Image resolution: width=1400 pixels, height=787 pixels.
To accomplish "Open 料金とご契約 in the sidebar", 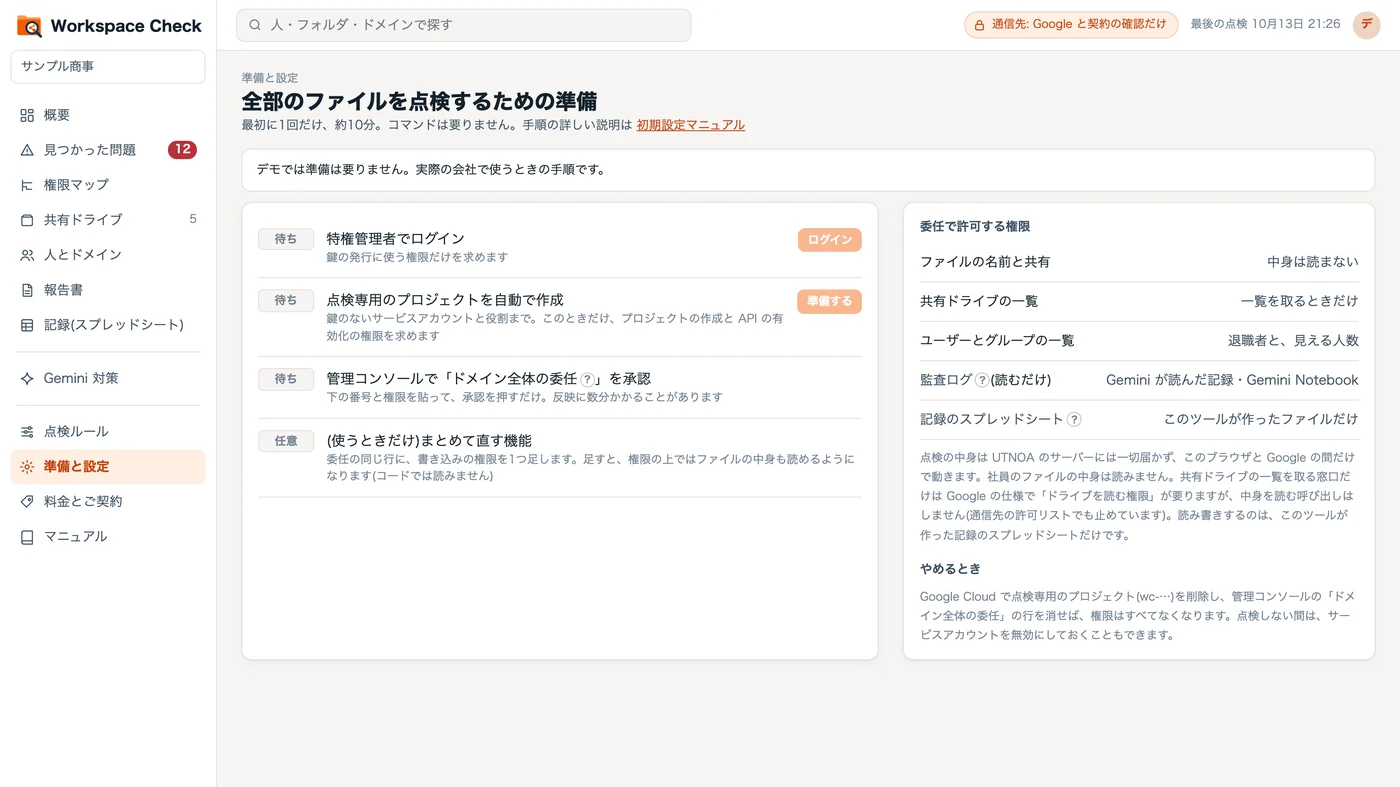I will (x=108, y=502).
